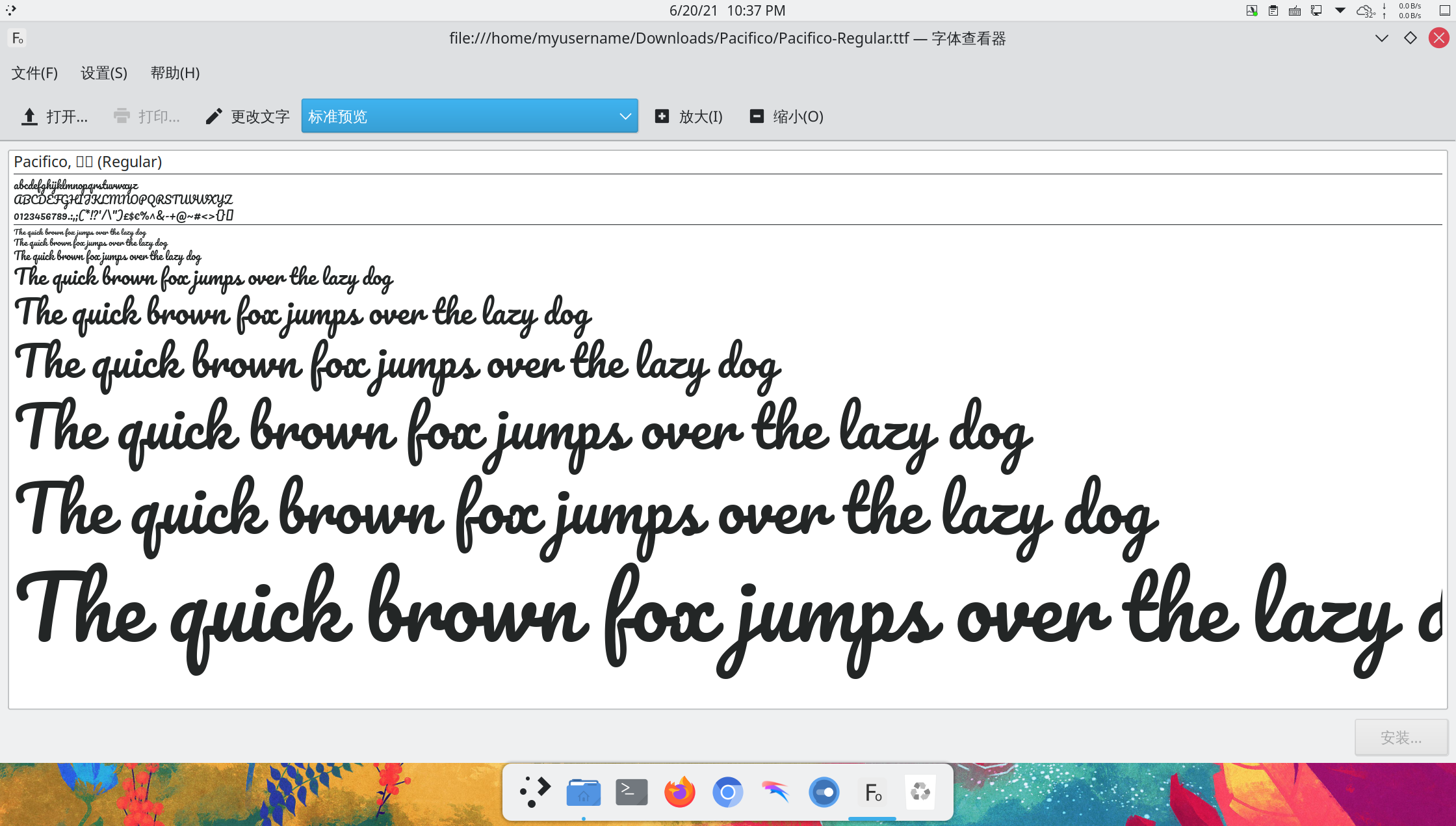Click the Change Text (更改文字) pencil button

tap(248, 116)
